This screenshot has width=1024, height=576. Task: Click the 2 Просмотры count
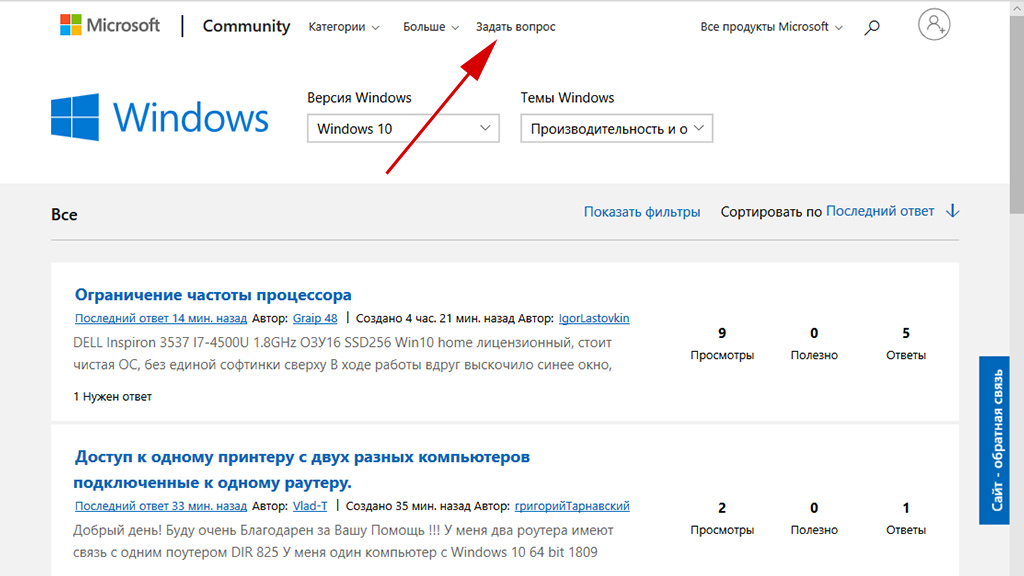(x=722, y=518)
